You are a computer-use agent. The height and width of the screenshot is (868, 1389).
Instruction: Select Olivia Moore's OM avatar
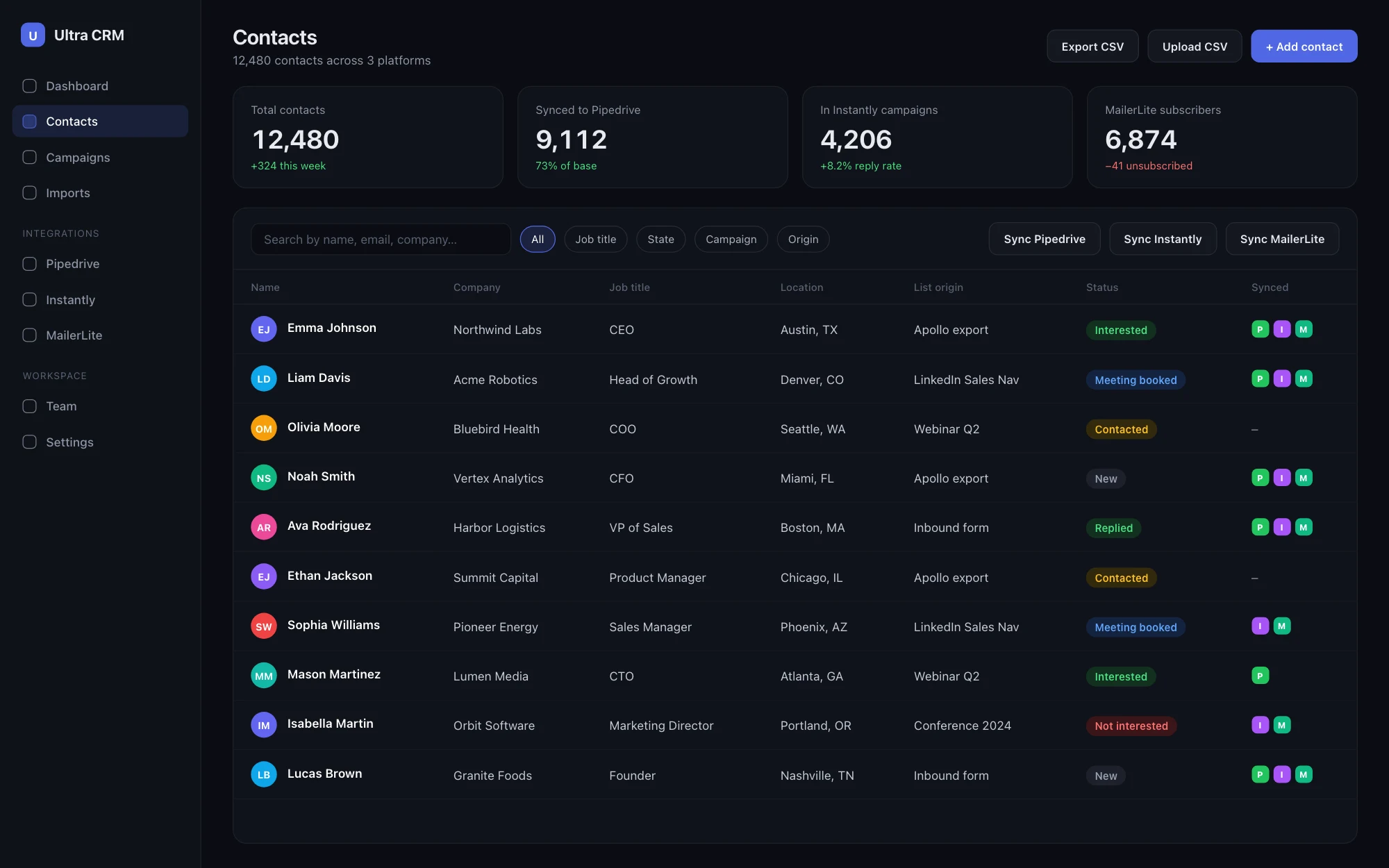click(264, 428)
